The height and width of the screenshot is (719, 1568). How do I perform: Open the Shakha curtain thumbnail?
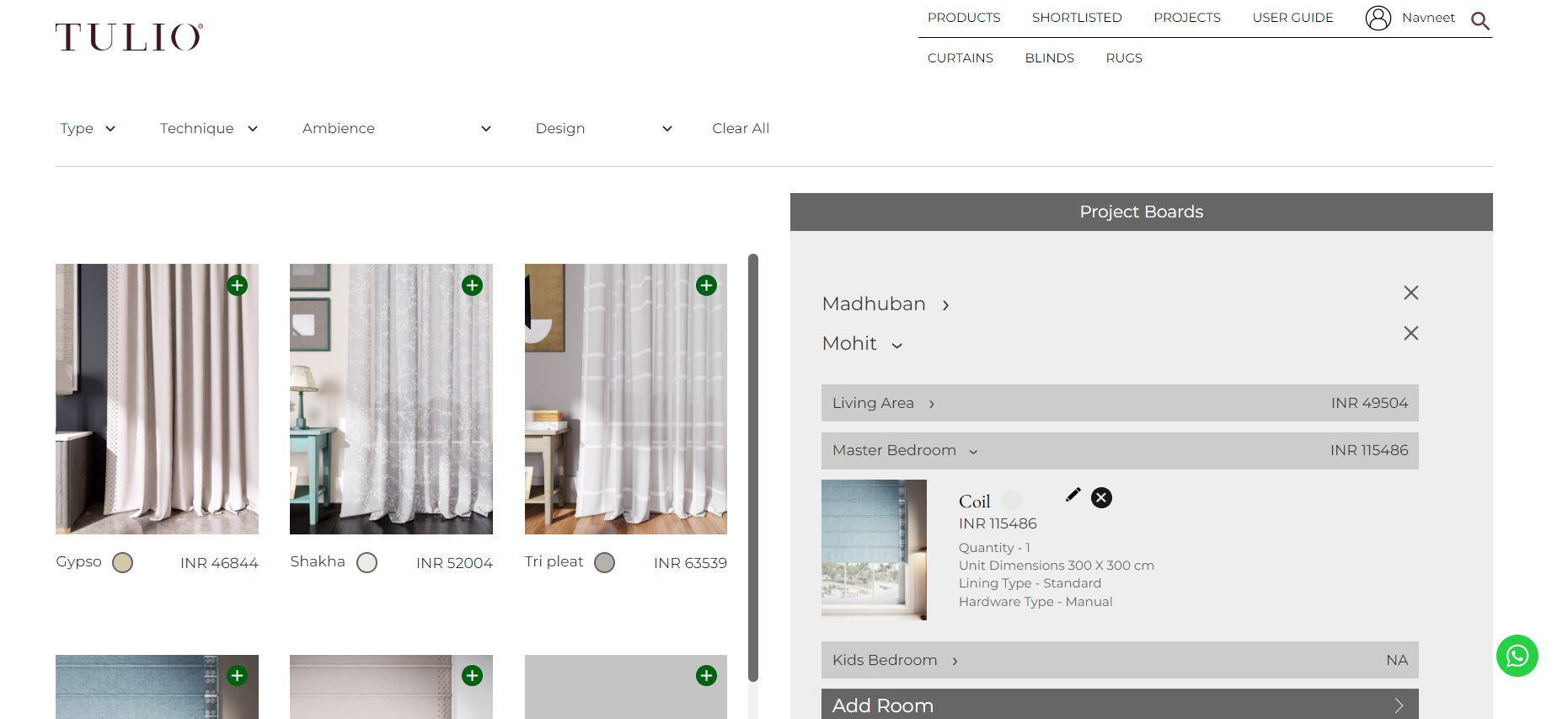[391, 399]
